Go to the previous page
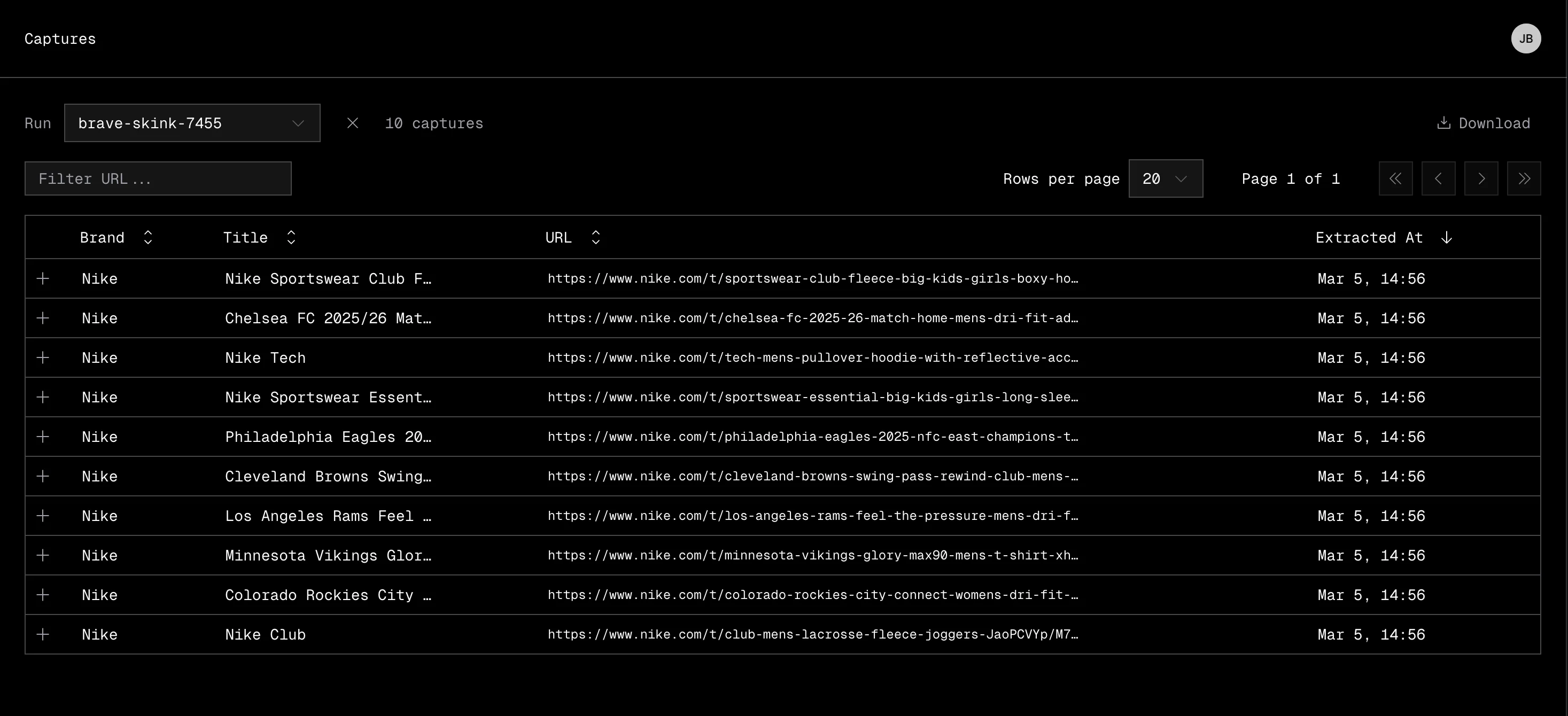 point(1438,178)
